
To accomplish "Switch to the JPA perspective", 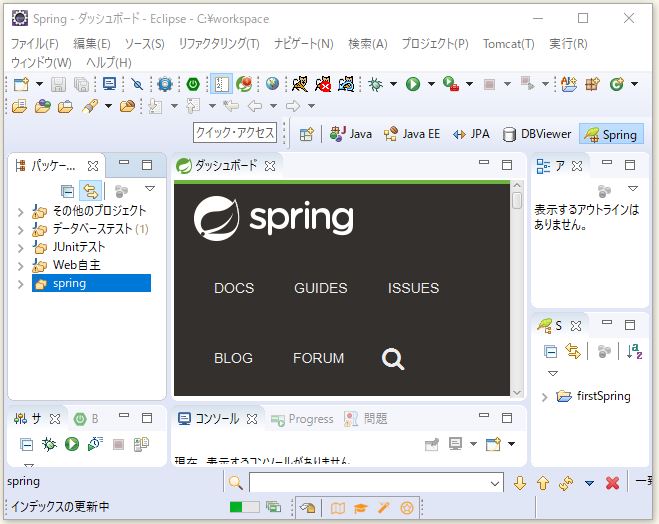I will point(471,134).
